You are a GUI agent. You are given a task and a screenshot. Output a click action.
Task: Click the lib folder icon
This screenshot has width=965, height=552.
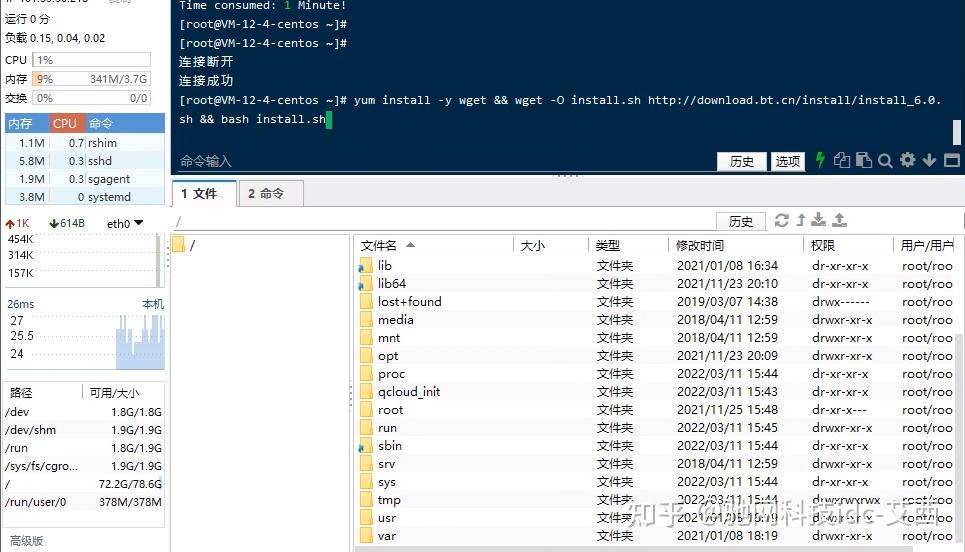tap(366, 266)
